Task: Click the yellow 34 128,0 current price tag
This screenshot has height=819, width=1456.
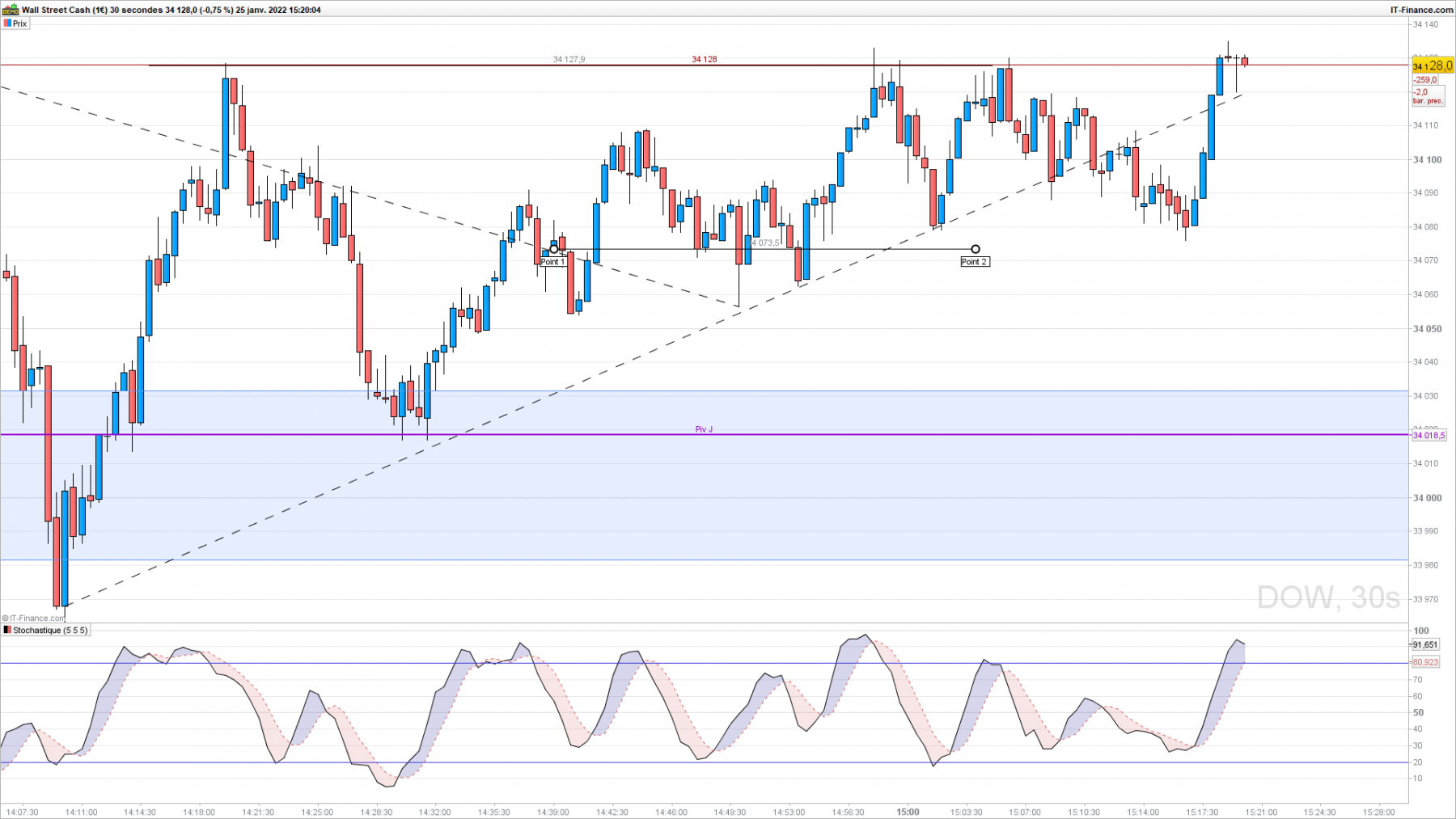Action: coord(1432,65)
